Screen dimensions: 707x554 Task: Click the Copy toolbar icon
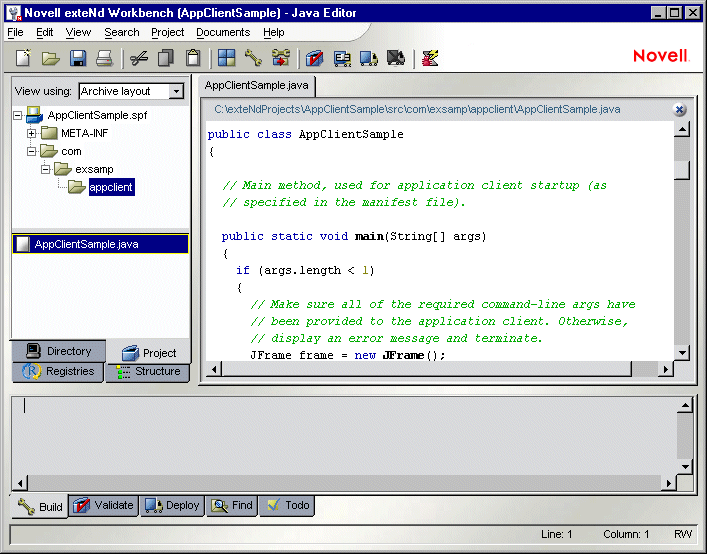166,58
